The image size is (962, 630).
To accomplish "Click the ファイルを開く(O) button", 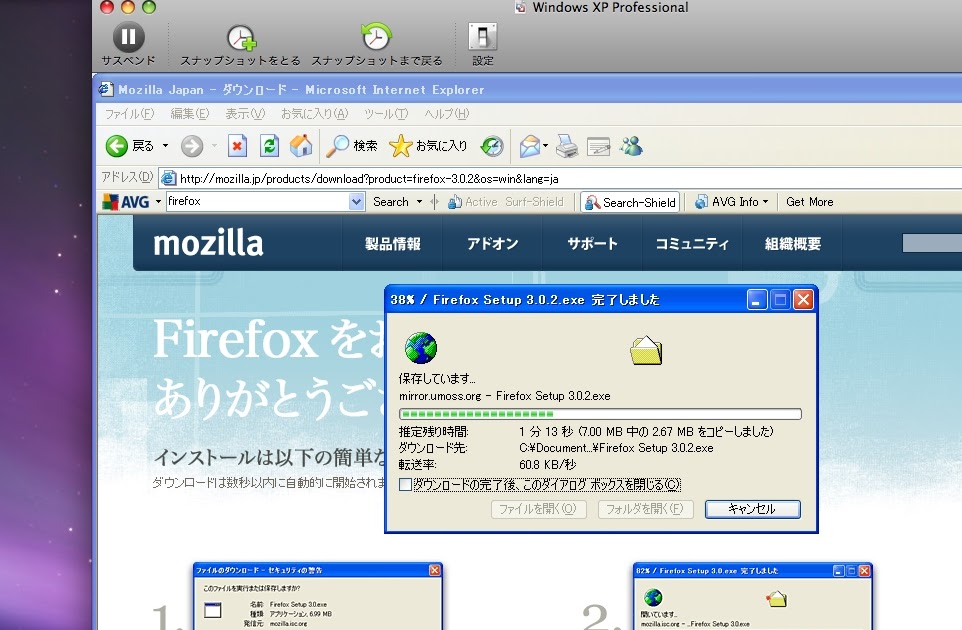I will point(538,509).
